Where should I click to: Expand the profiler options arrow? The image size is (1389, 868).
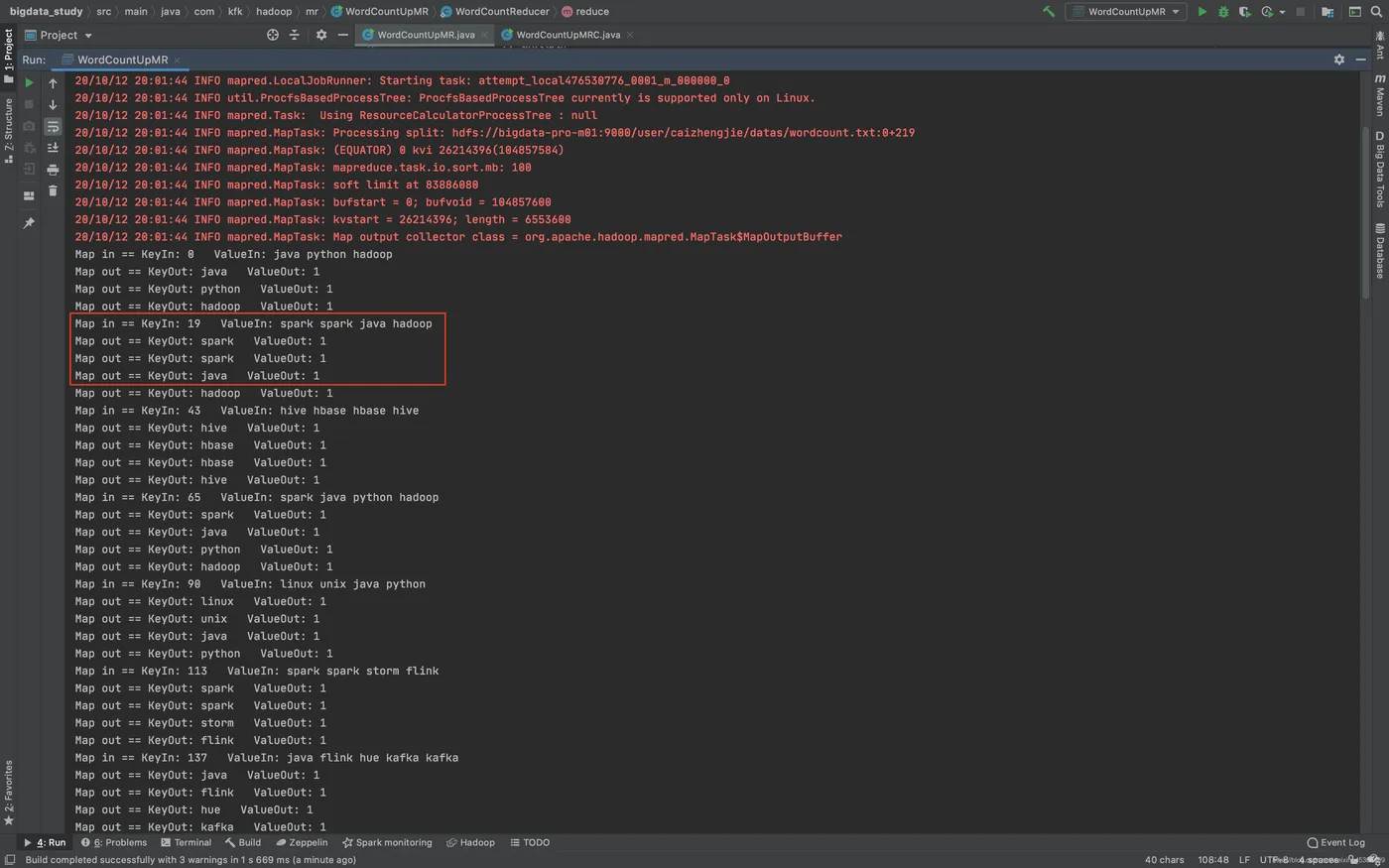pos(1282,12)
